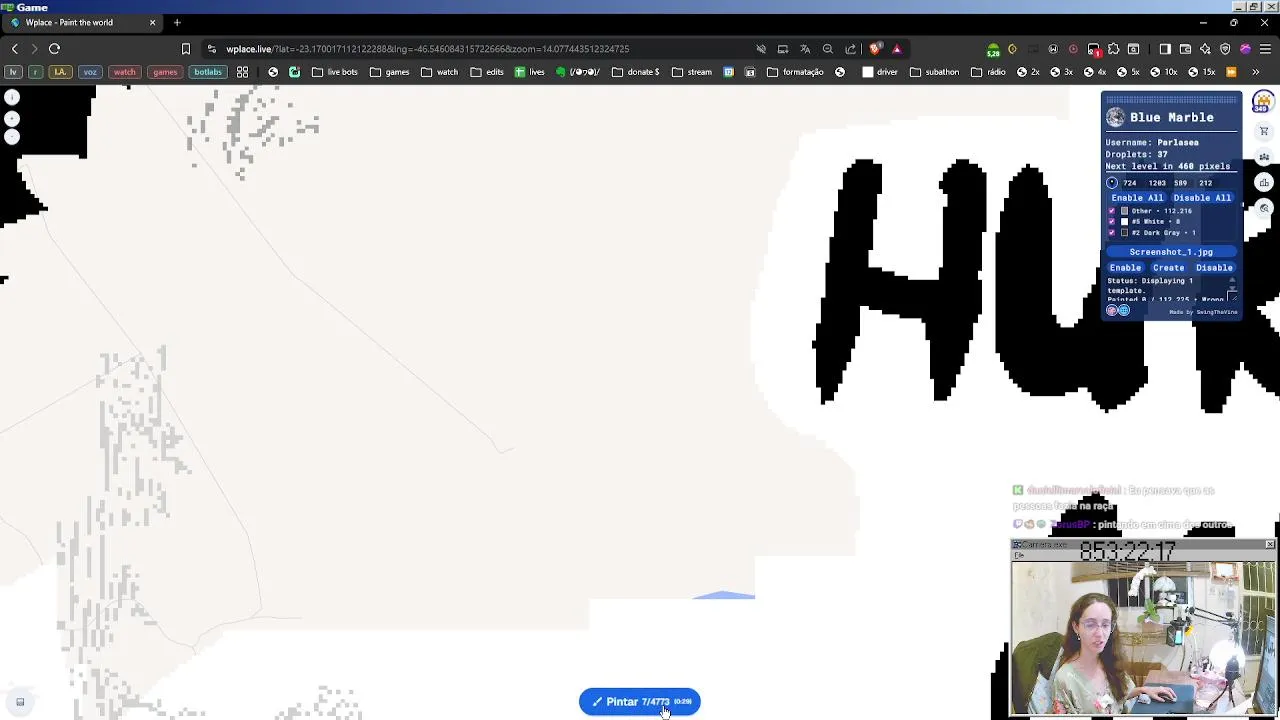Click the coordinate field showing 724

(x=1132, y=183)
